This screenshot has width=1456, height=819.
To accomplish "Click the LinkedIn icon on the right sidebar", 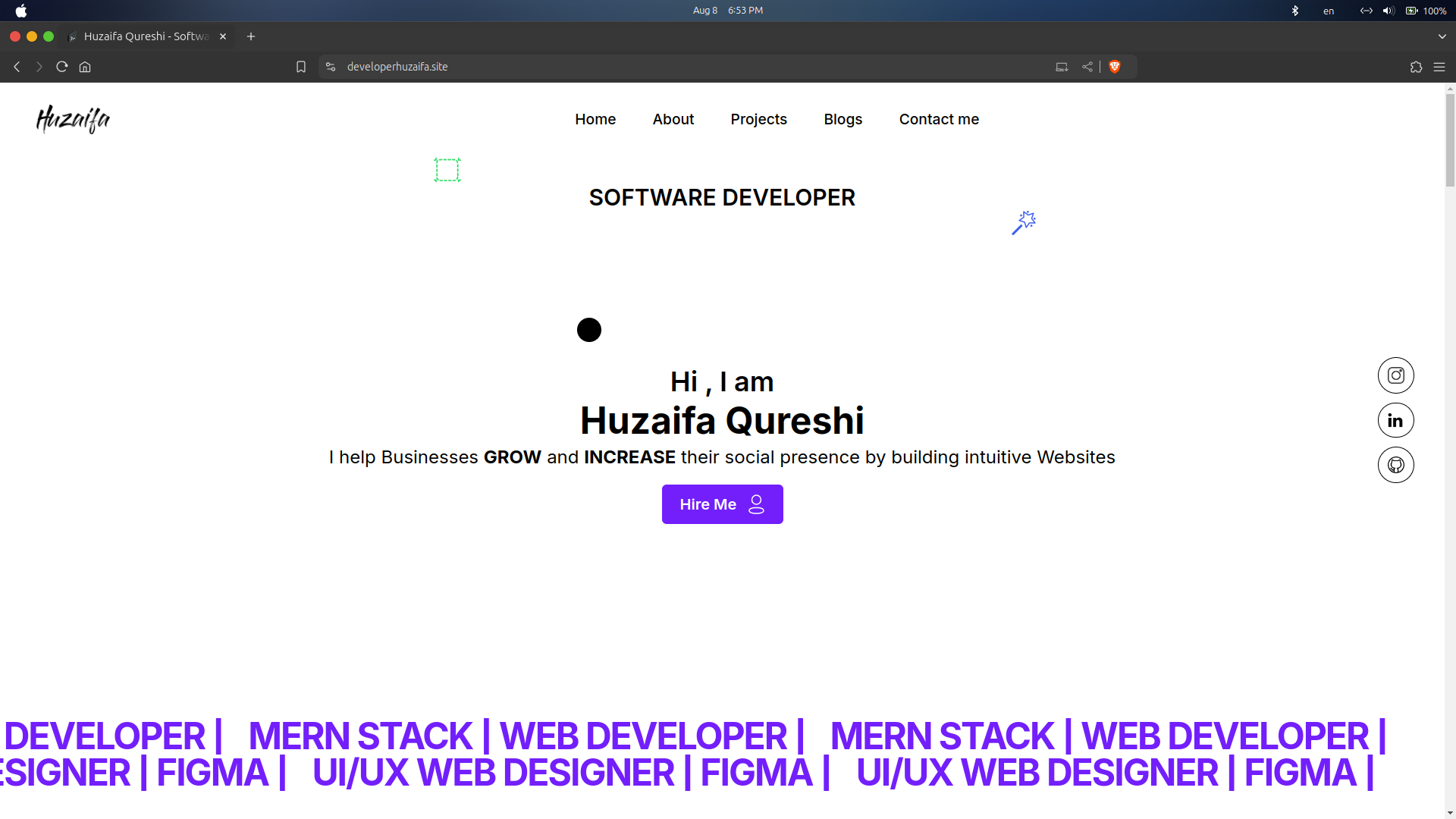I will (x=1395, y=420).
